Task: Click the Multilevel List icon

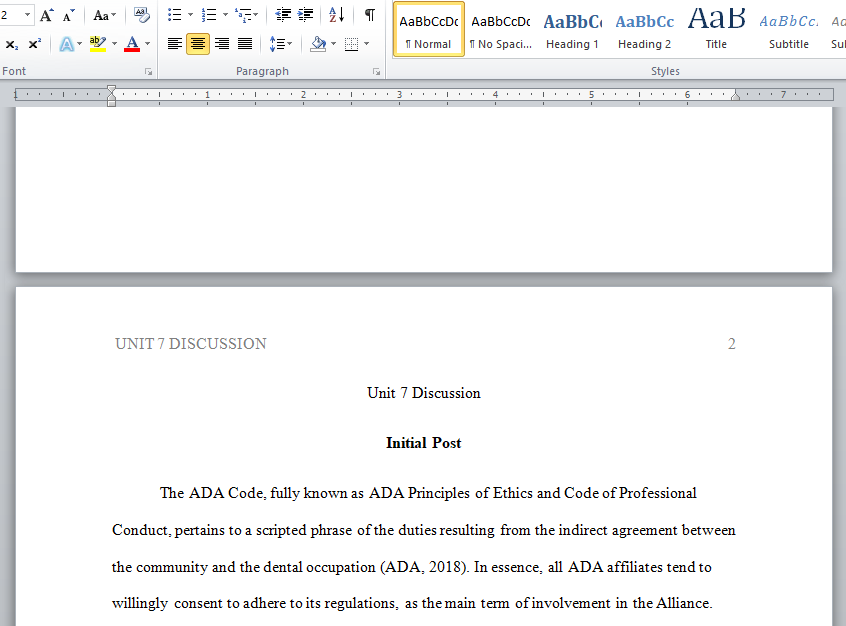Action: click(x=243, y=15)
